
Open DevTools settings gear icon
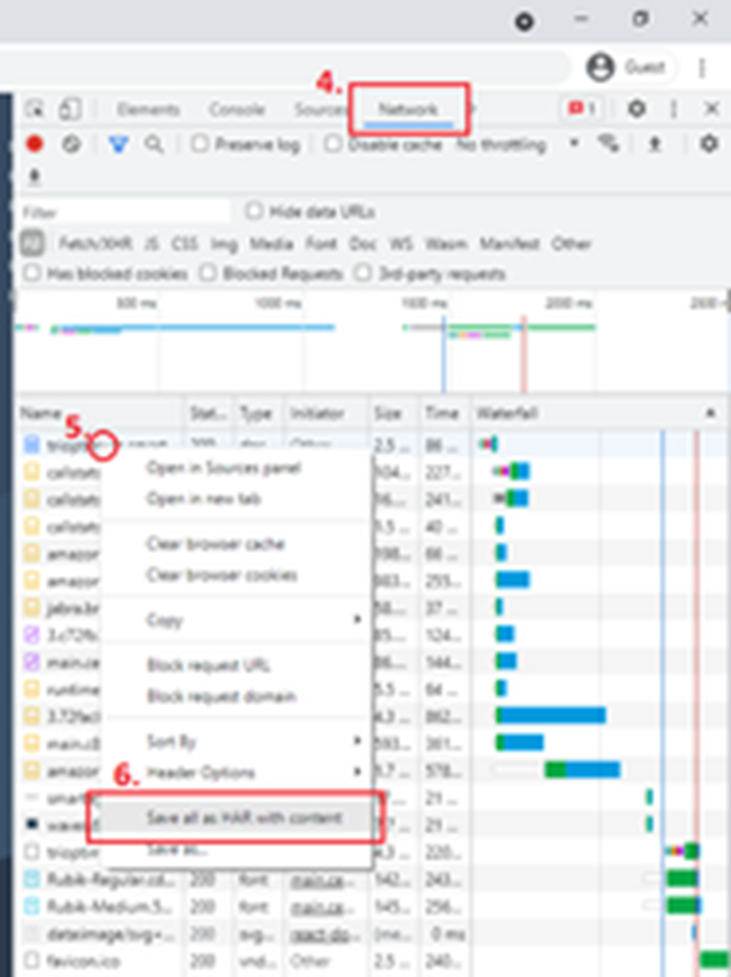[x=636, y=109]
